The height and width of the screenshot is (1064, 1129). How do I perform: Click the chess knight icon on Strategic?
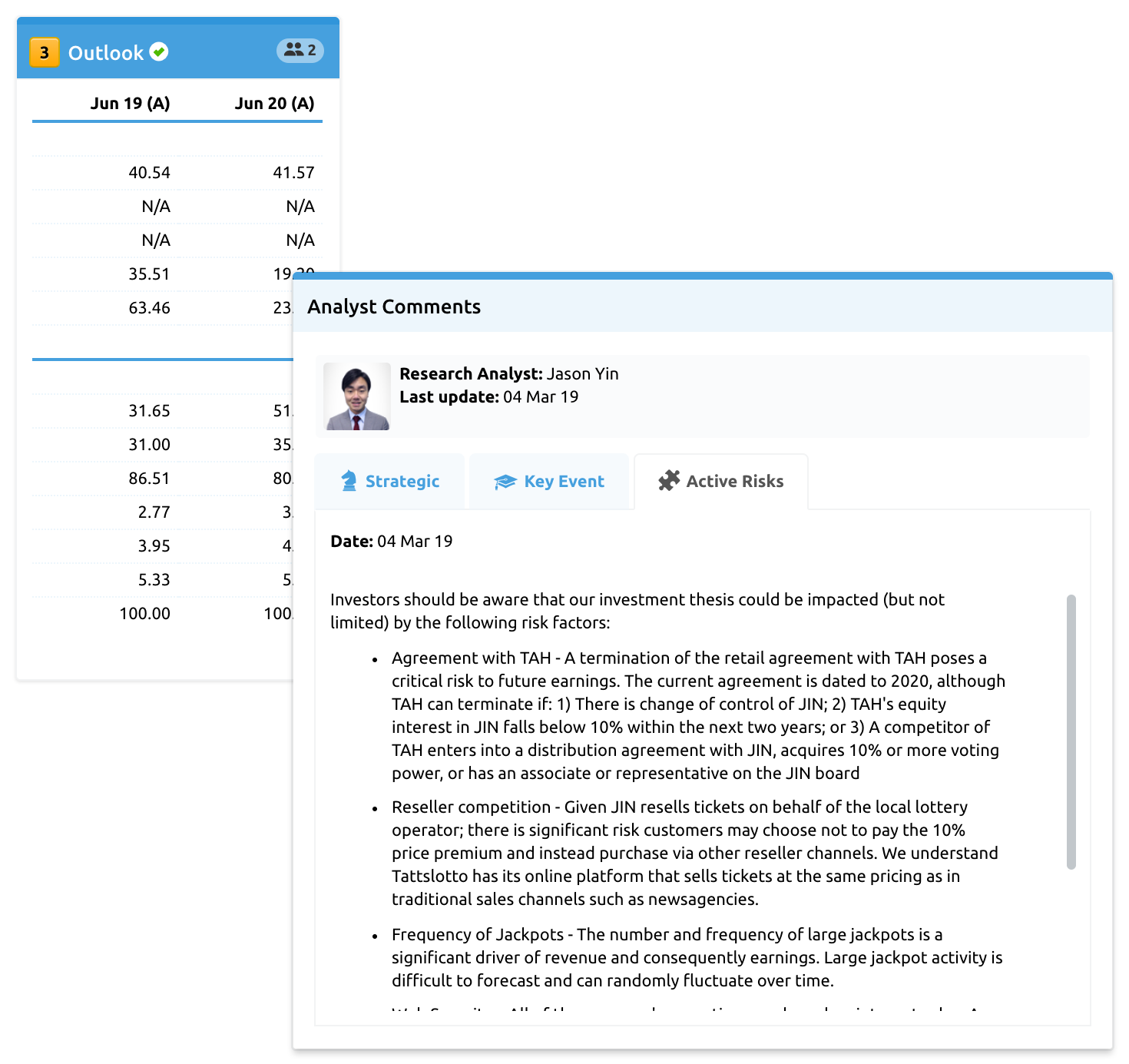pos(349,481)
